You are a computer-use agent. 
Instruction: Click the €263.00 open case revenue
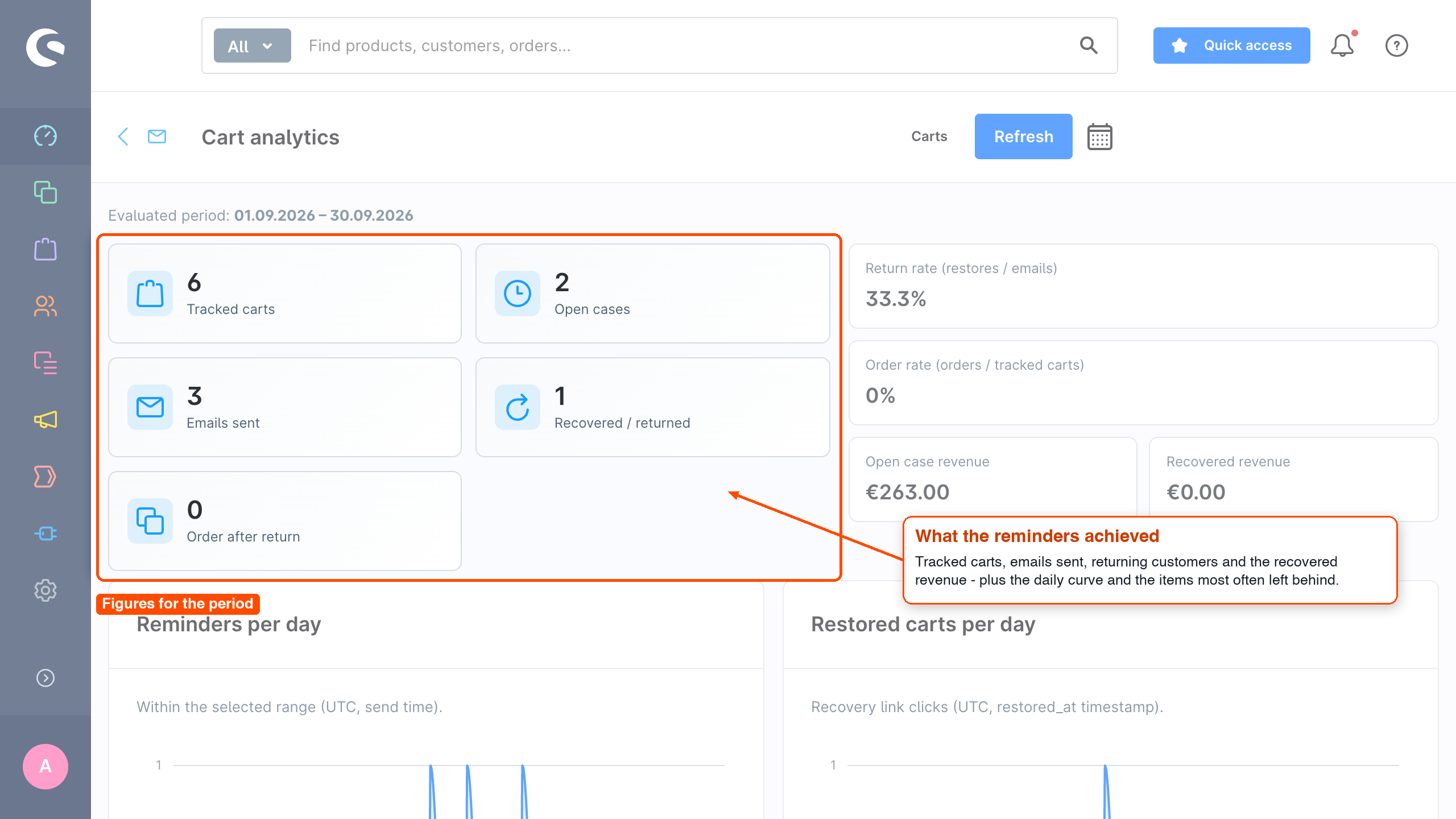coord(907,492)
